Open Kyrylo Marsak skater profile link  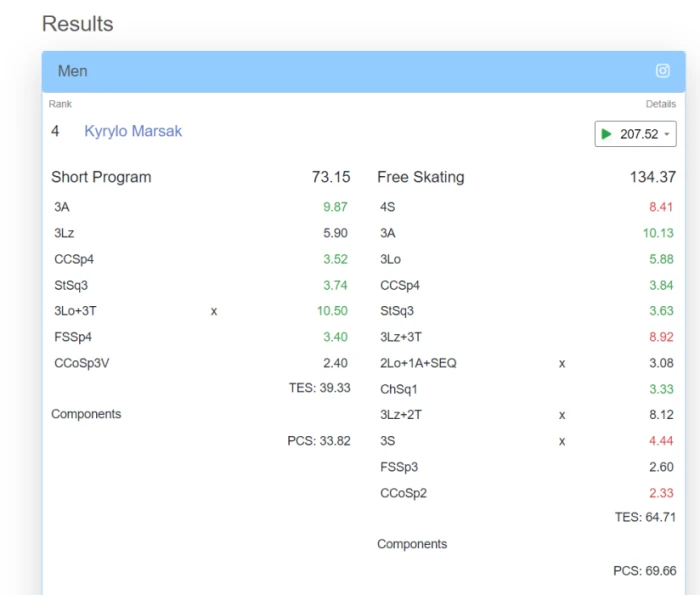click(133, 131)
